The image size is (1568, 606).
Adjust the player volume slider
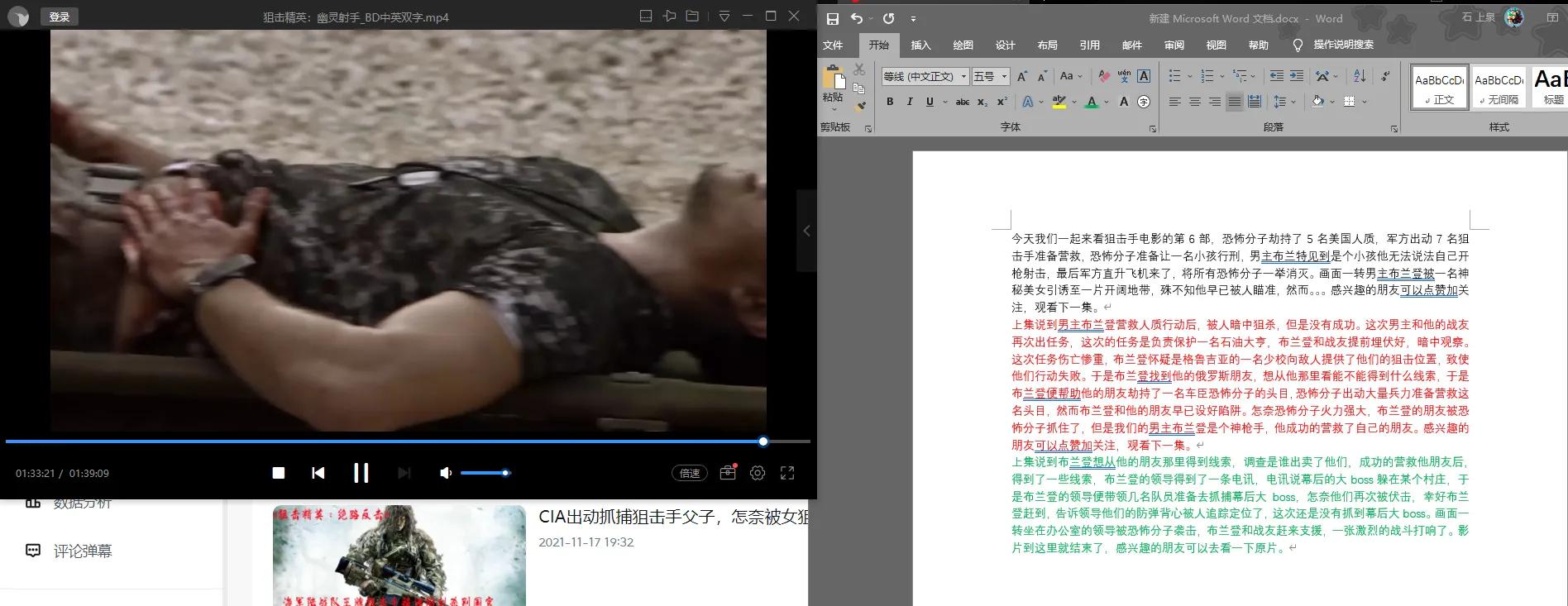point(485,473)
